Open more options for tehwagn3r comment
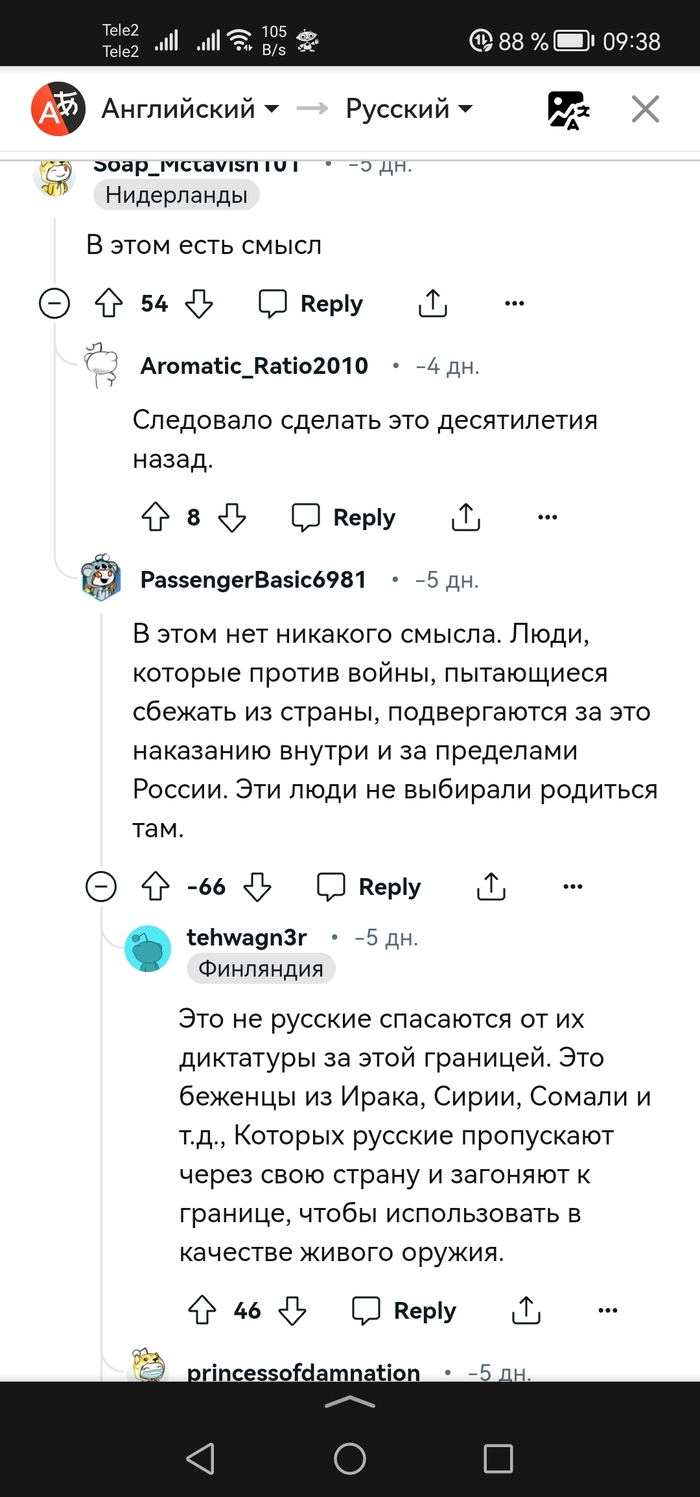The image size is (700, 1497). (x=608, y=1310)
